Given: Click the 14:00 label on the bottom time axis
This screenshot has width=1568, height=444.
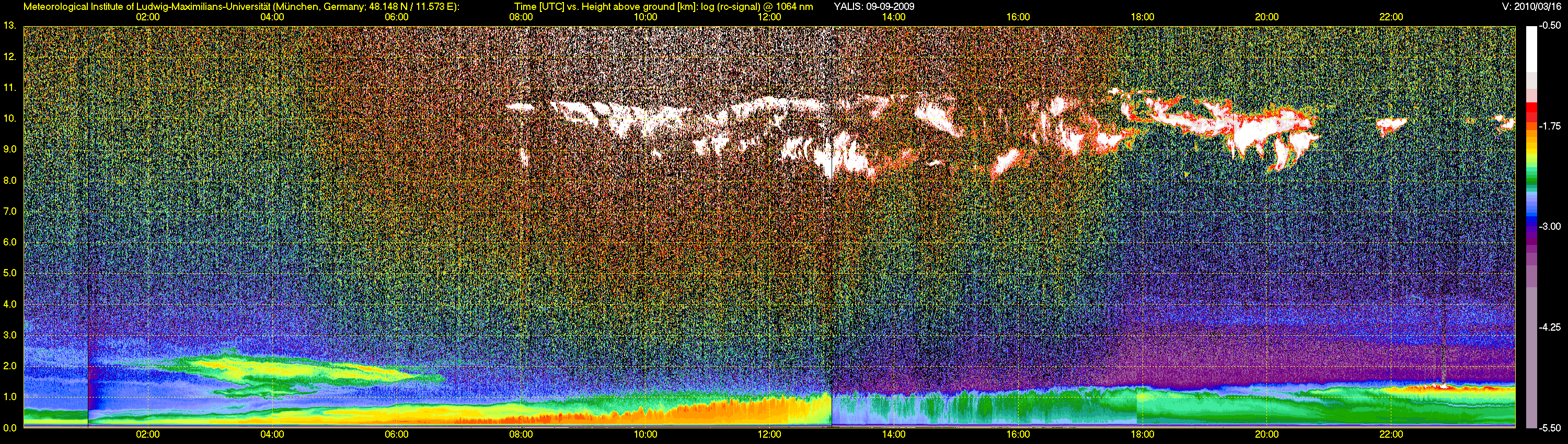Looking at the screenshot, I should (x=894, y=434).
